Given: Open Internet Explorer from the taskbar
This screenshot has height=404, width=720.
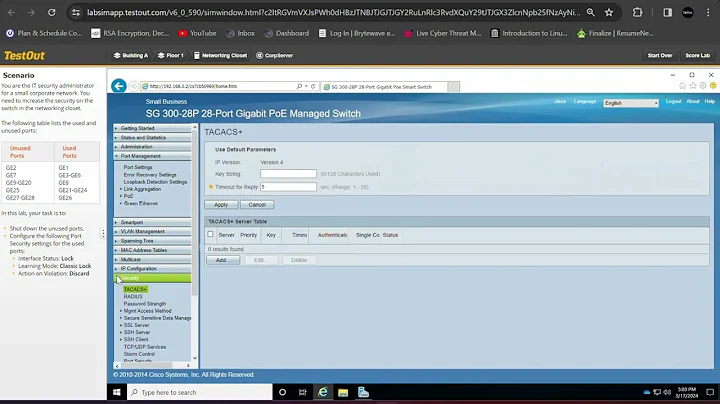Looking at the screenshot, I should click(x=323, y=393).
